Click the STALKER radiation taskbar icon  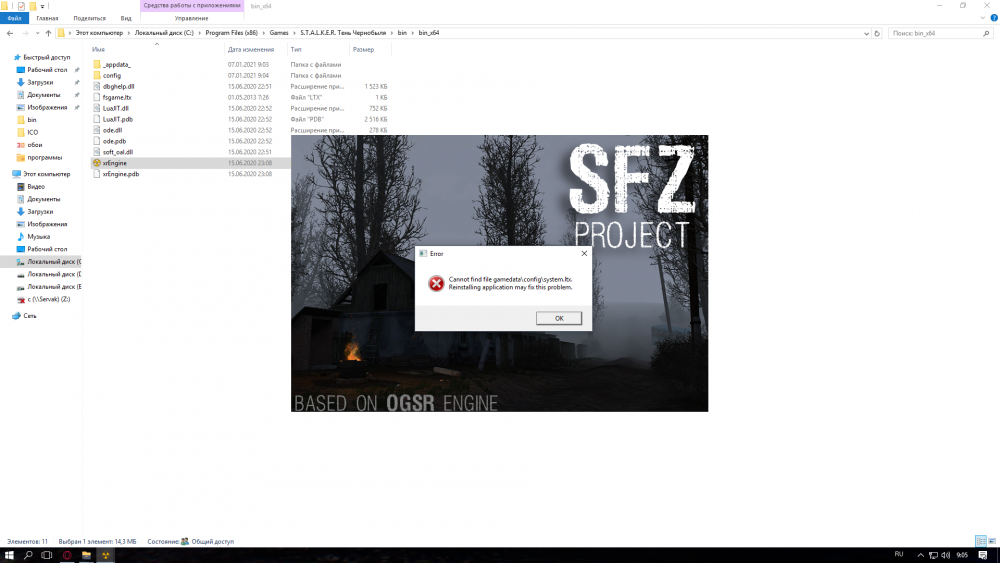[x=105, y=555]
